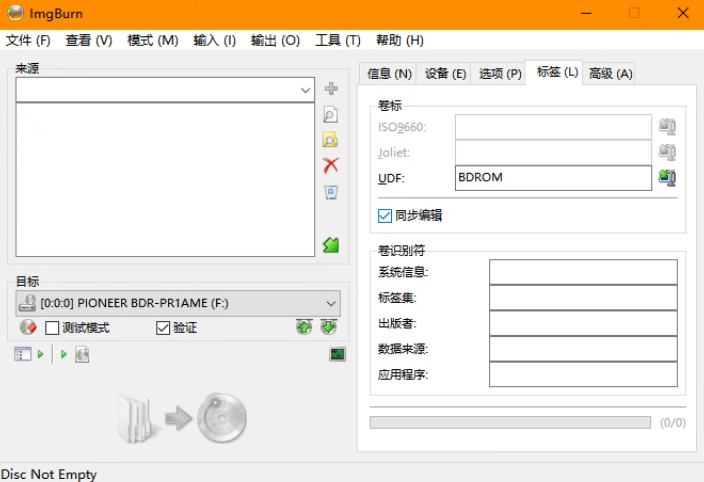
Task: Switch to the 高级 (A) tab
Action: click(611, 74)
